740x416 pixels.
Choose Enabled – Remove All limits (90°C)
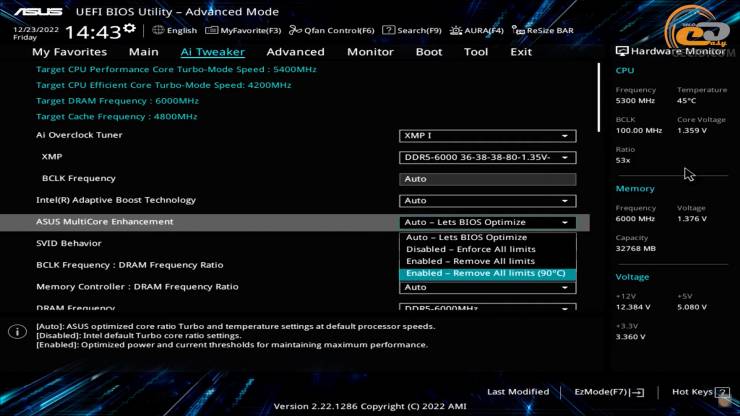(488, 273)
